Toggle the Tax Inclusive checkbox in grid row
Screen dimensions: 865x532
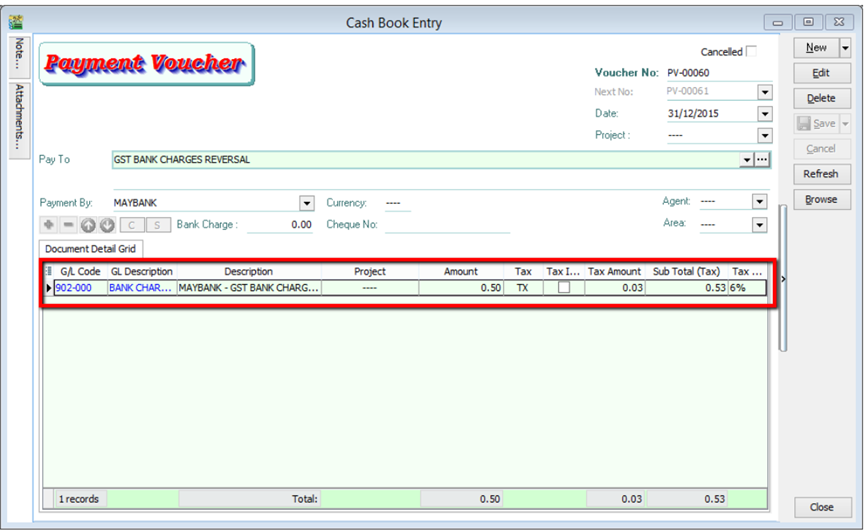click(x=564, y=288)
